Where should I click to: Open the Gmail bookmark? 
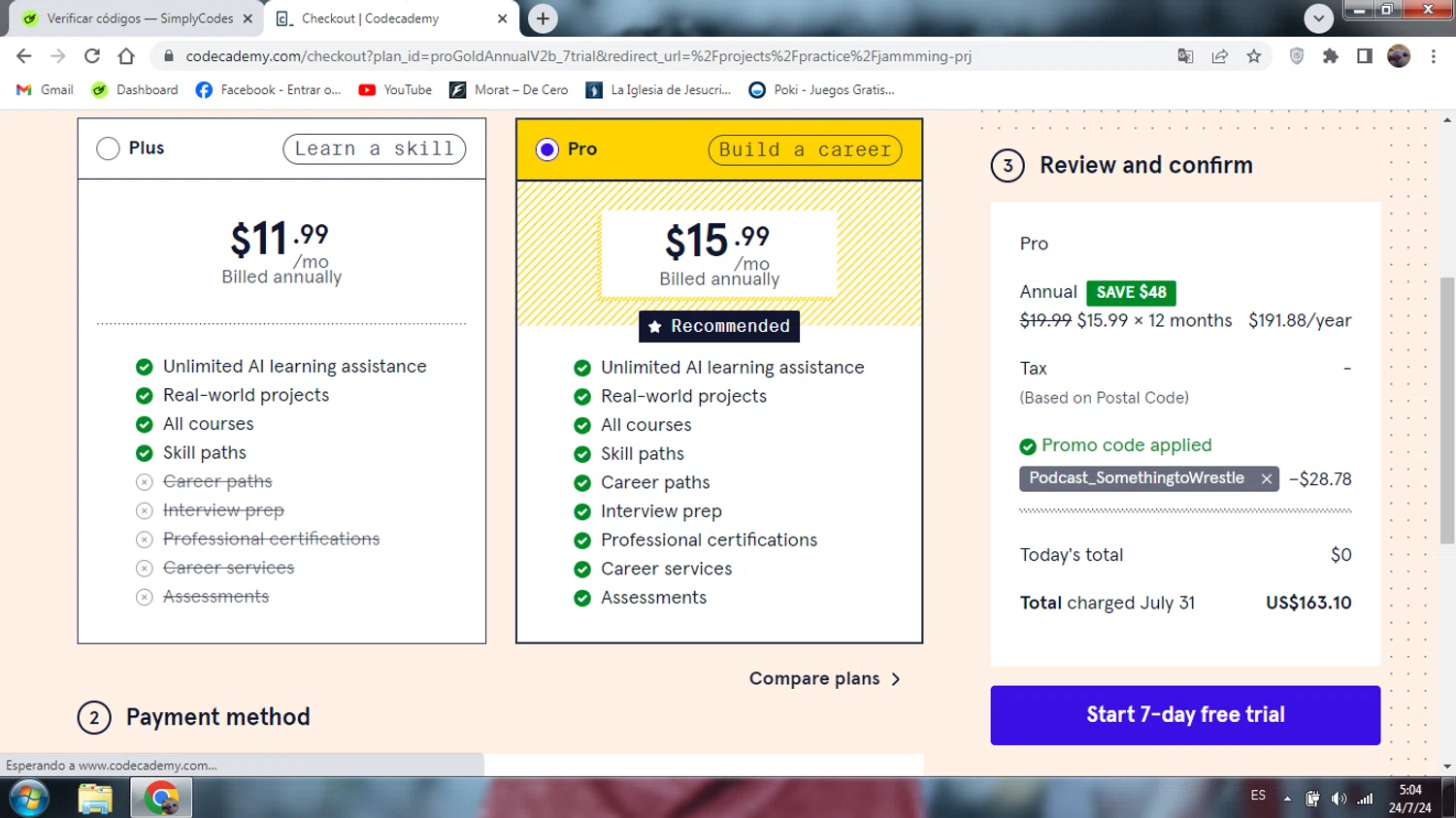[x=45, y=89]
